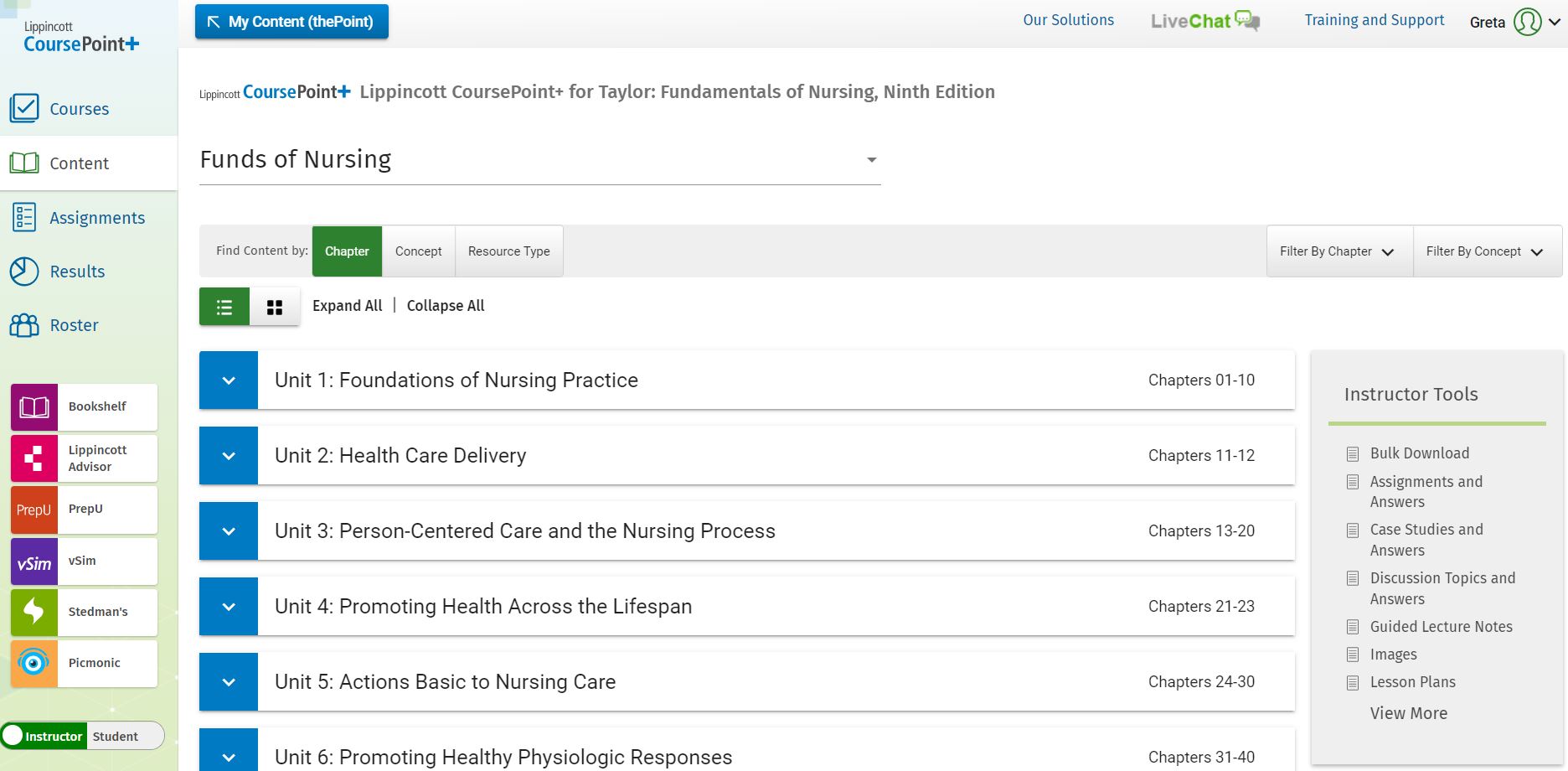Image resolution: width=1568 pixels, height=771 pixels.
Task: Select the list view layout button
Action: click(x=224, y=307)
